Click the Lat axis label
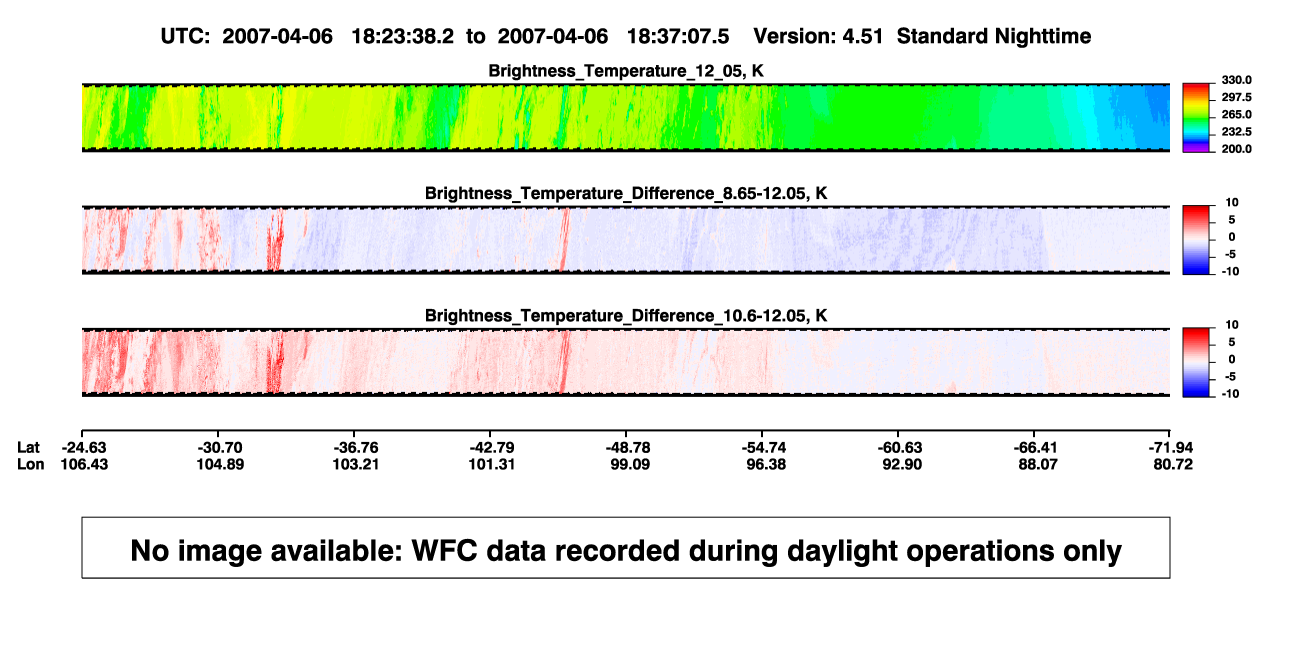 [x=29, y=447]
